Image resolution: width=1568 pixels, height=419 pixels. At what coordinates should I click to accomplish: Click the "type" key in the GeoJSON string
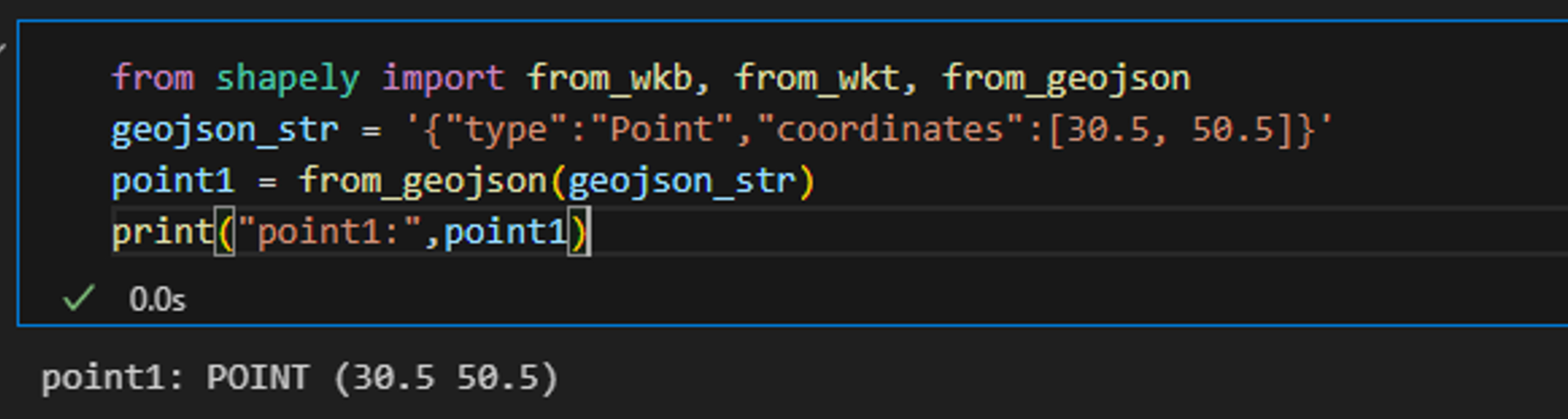(x=506, y=130)
